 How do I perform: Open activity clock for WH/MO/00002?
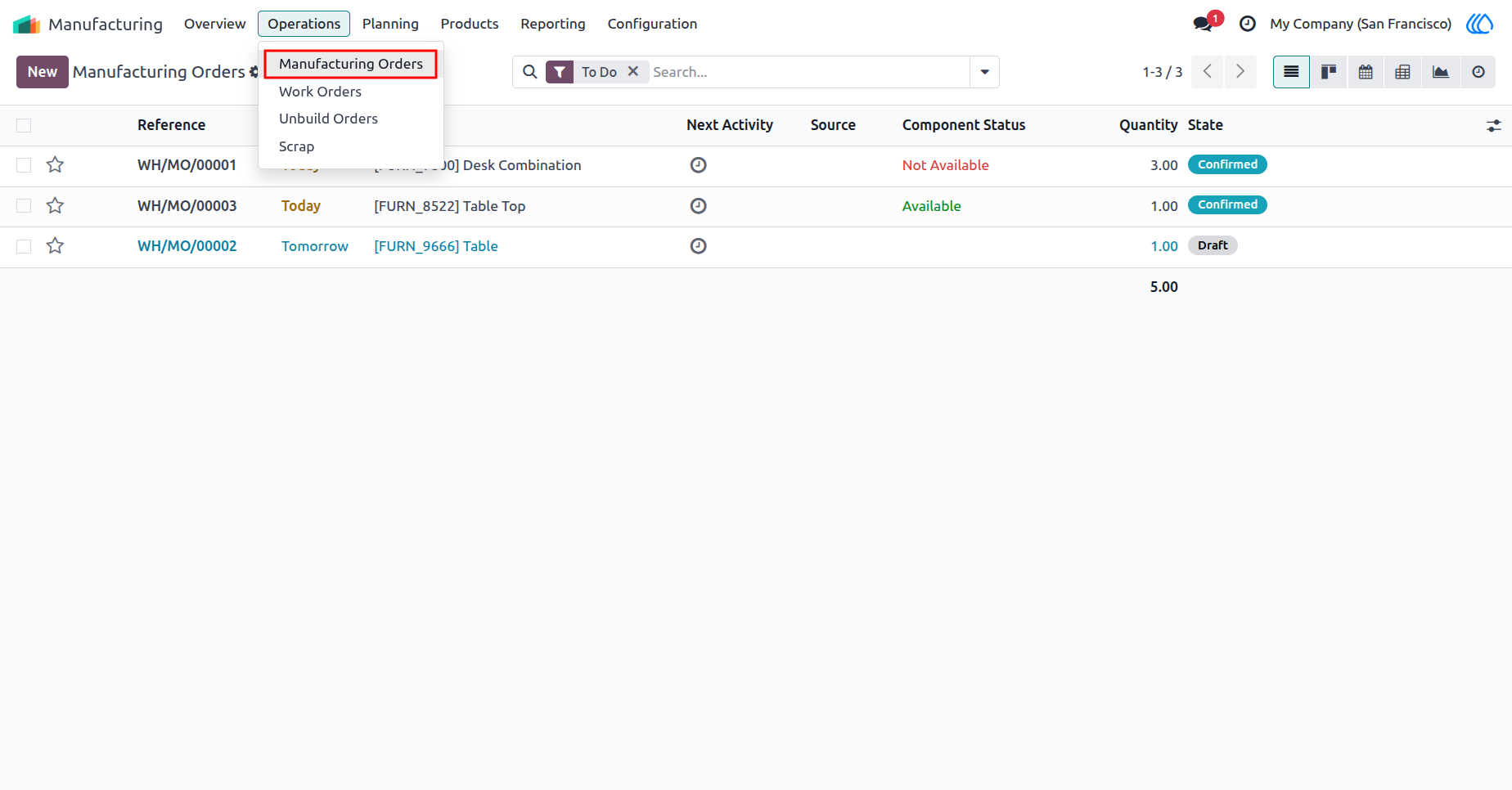[x=698, y=246]
